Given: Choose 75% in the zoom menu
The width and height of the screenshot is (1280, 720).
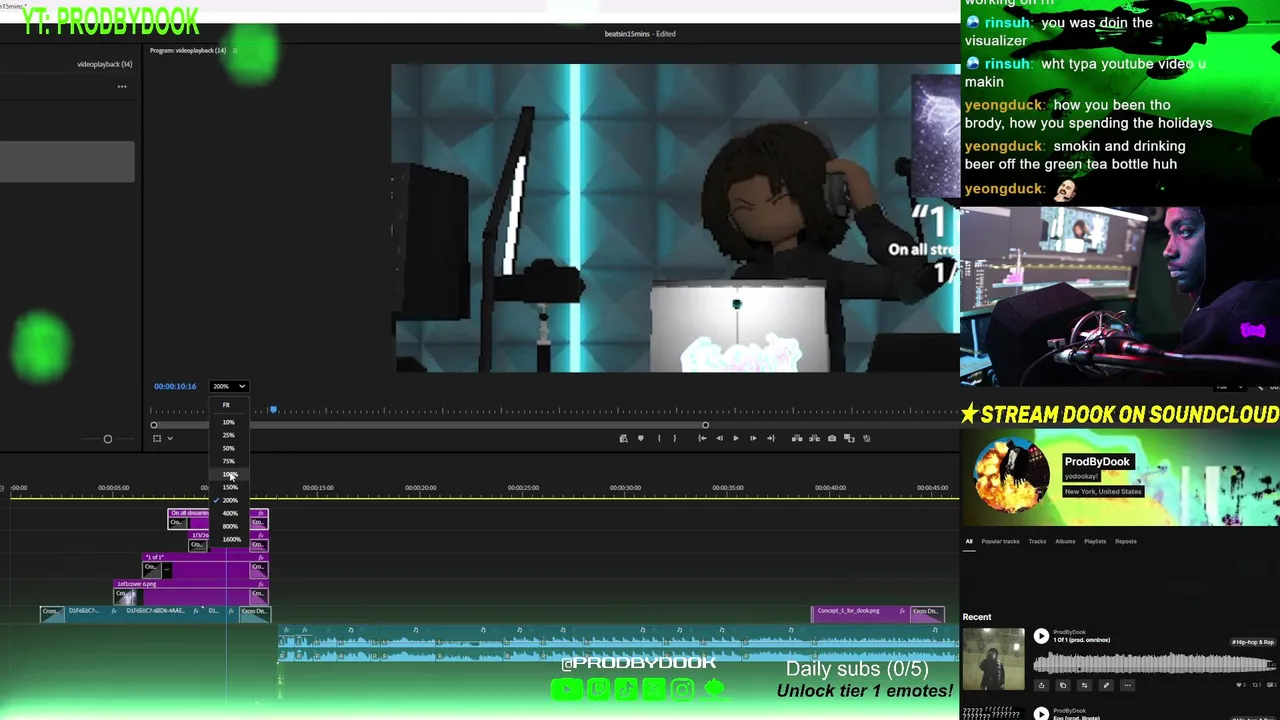Looking at the screenshot, I should 228,461.
